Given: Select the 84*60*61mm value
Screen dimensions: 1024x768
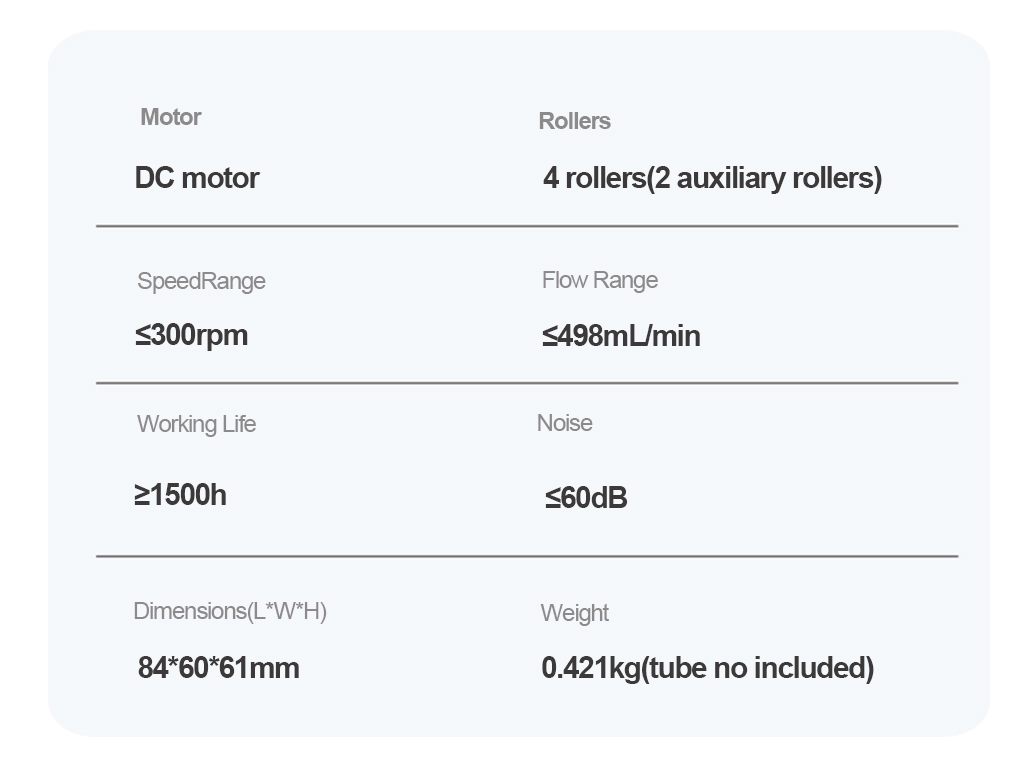Looking at the screenshot, I should click(x=218, y=667).
